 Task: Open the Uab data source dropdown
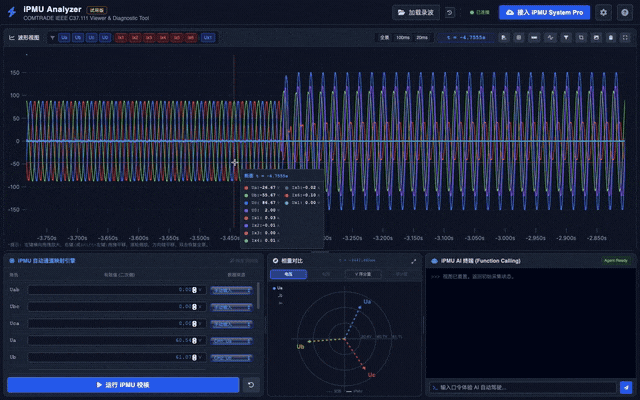pyautogui.click(x=231, y=290)
